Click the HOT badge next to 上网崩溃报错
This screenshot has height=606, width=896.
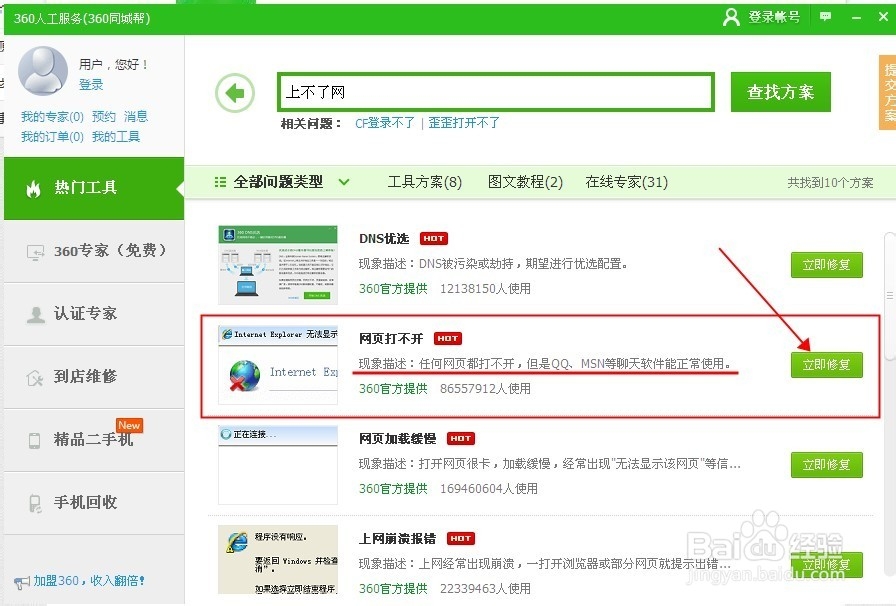[x=461, y=539]
